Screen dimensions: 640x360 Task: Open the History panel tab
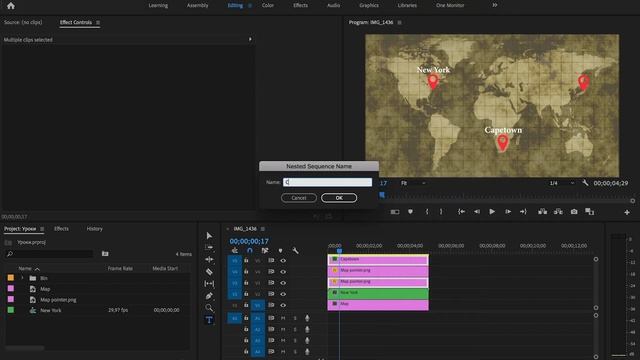tap(95, 229)
